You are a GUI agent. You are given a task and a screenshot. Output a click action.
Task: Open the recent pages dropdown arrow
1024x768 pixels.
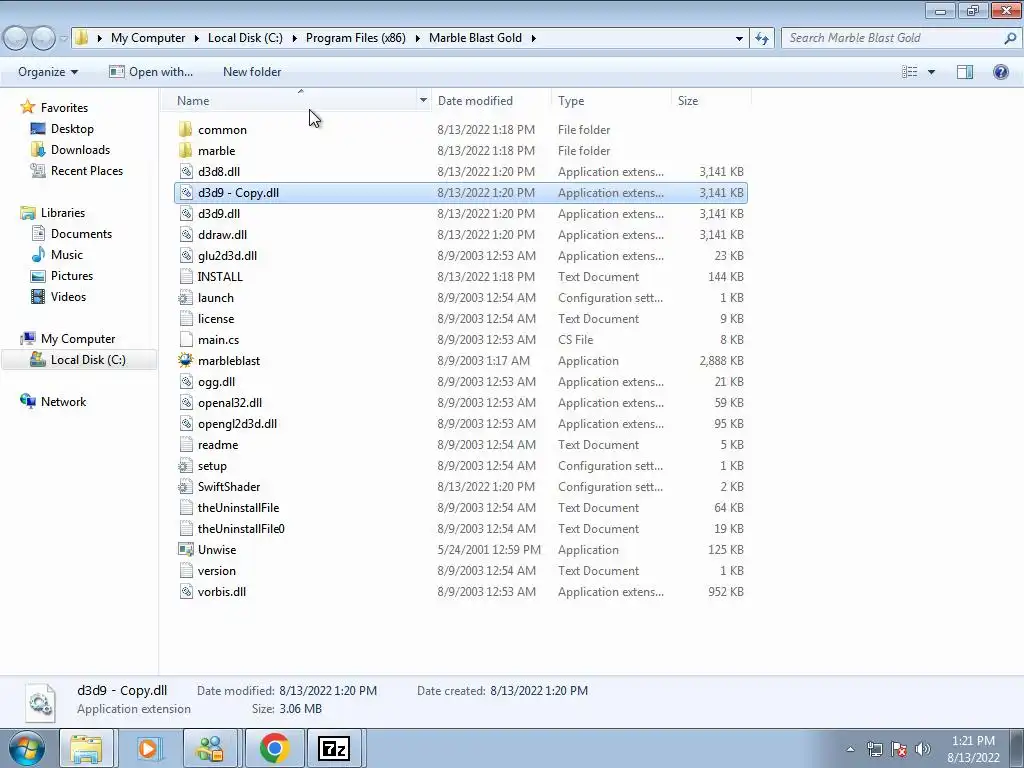tap(63, 39)
